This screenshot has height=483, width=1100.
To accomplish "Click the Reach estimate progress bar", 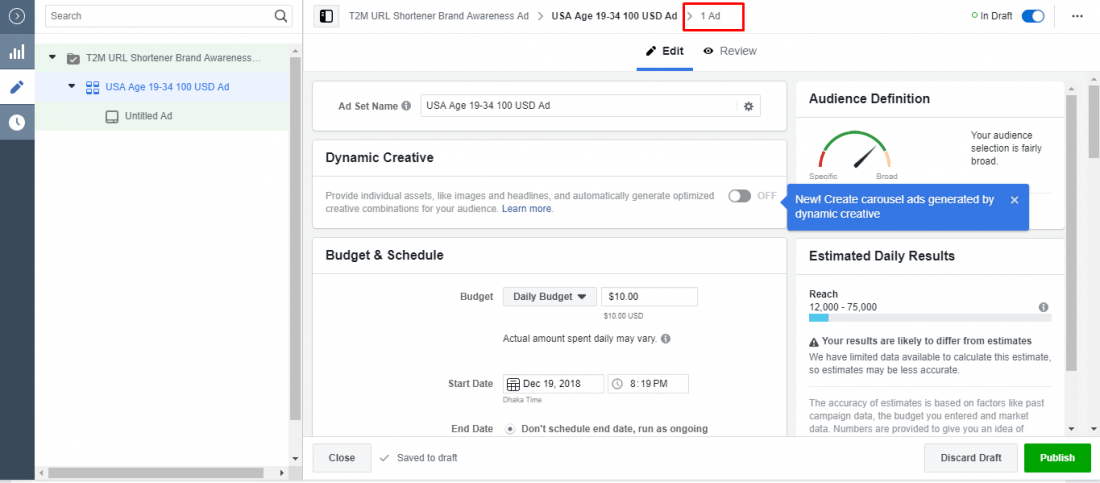I will [x=930, y=318].
